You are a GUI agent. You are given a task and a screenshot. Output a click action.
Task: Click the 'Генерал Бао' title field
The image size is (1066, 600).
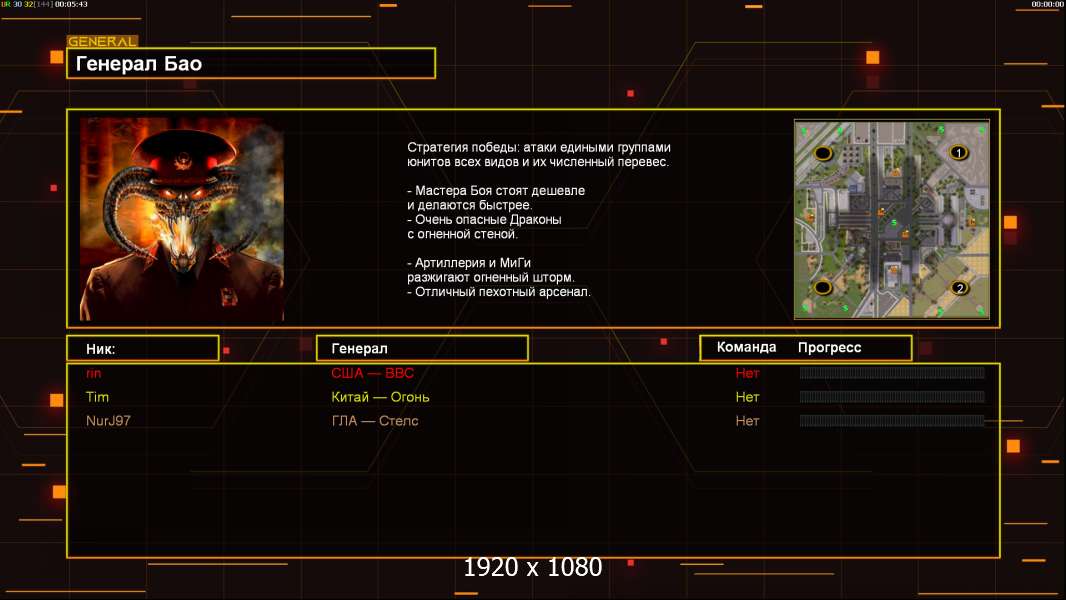click(x=251, y=63)
